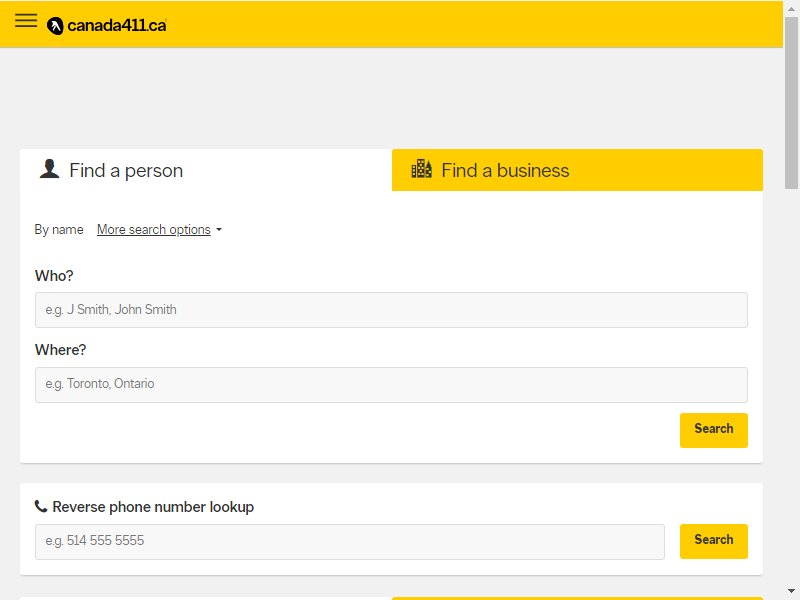Viewport: 800px width, 600px height.
Task: Click the vertical scrollbar thumb
Action: point(791,103)
